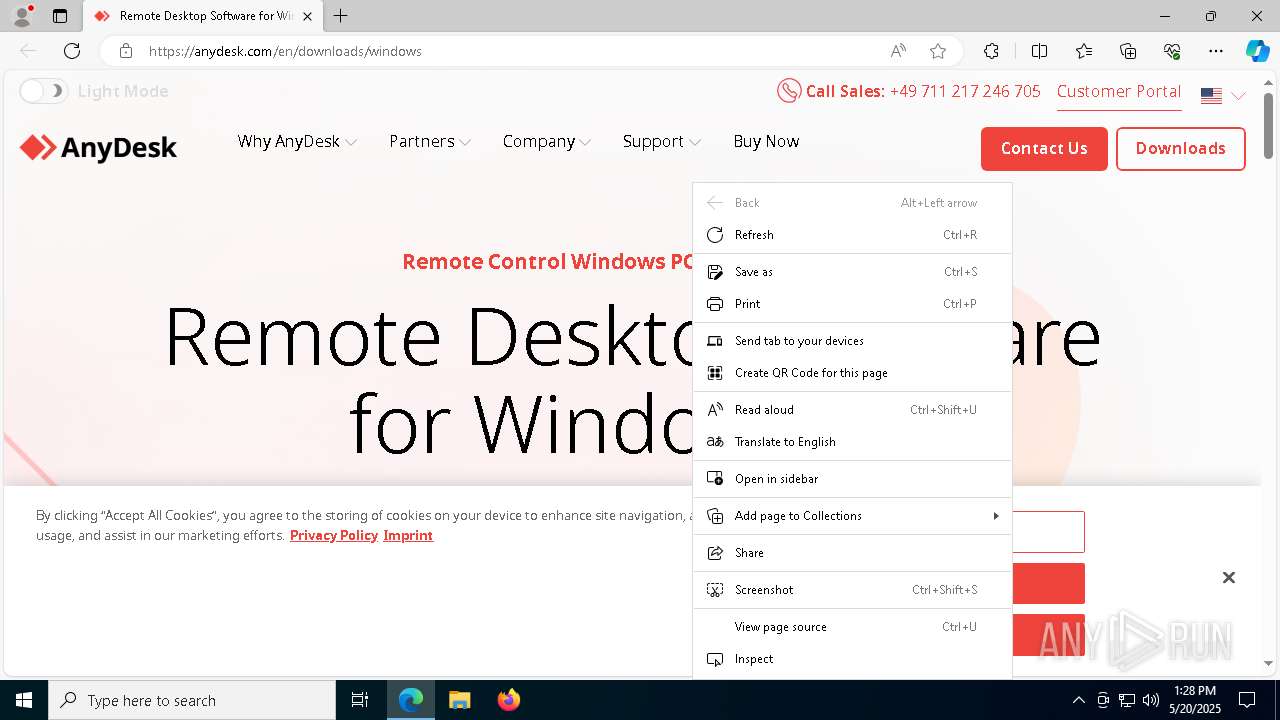Expand the Why AnyDesk menu

pyautogui.click(x=297, y=142)
